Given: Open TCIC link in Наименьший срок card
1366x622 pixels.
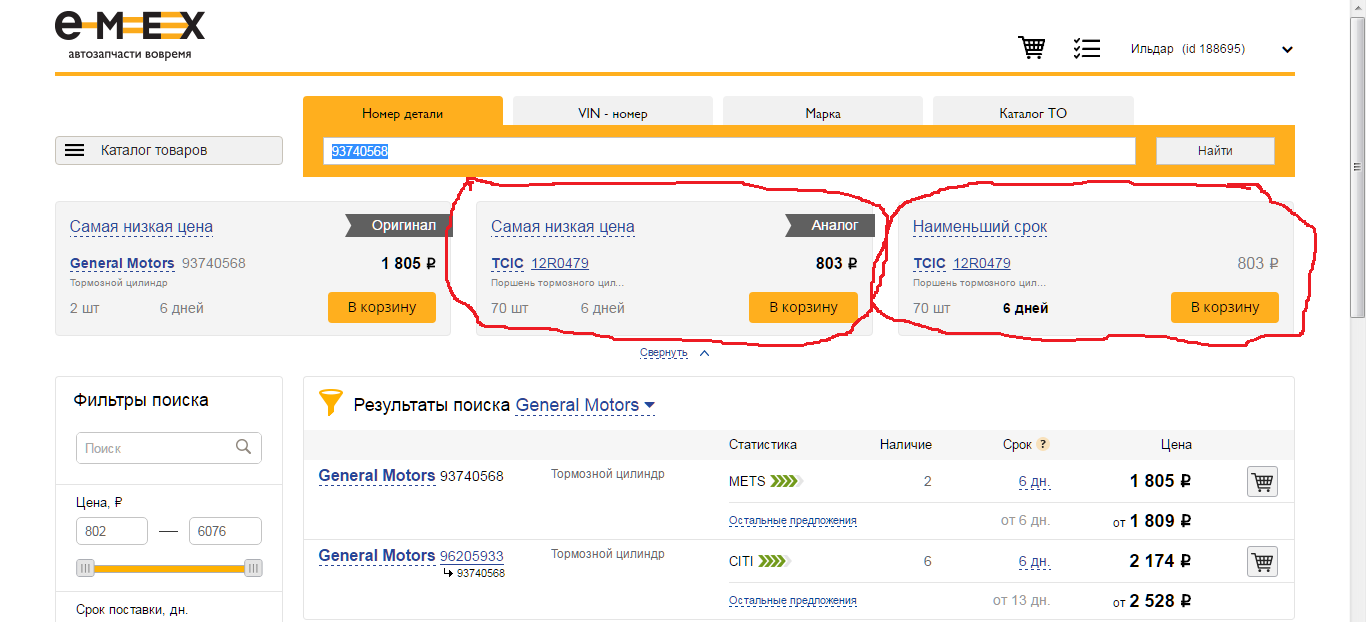Looking at the screenshot, I should pyautogui.click(x=929, y=264).
